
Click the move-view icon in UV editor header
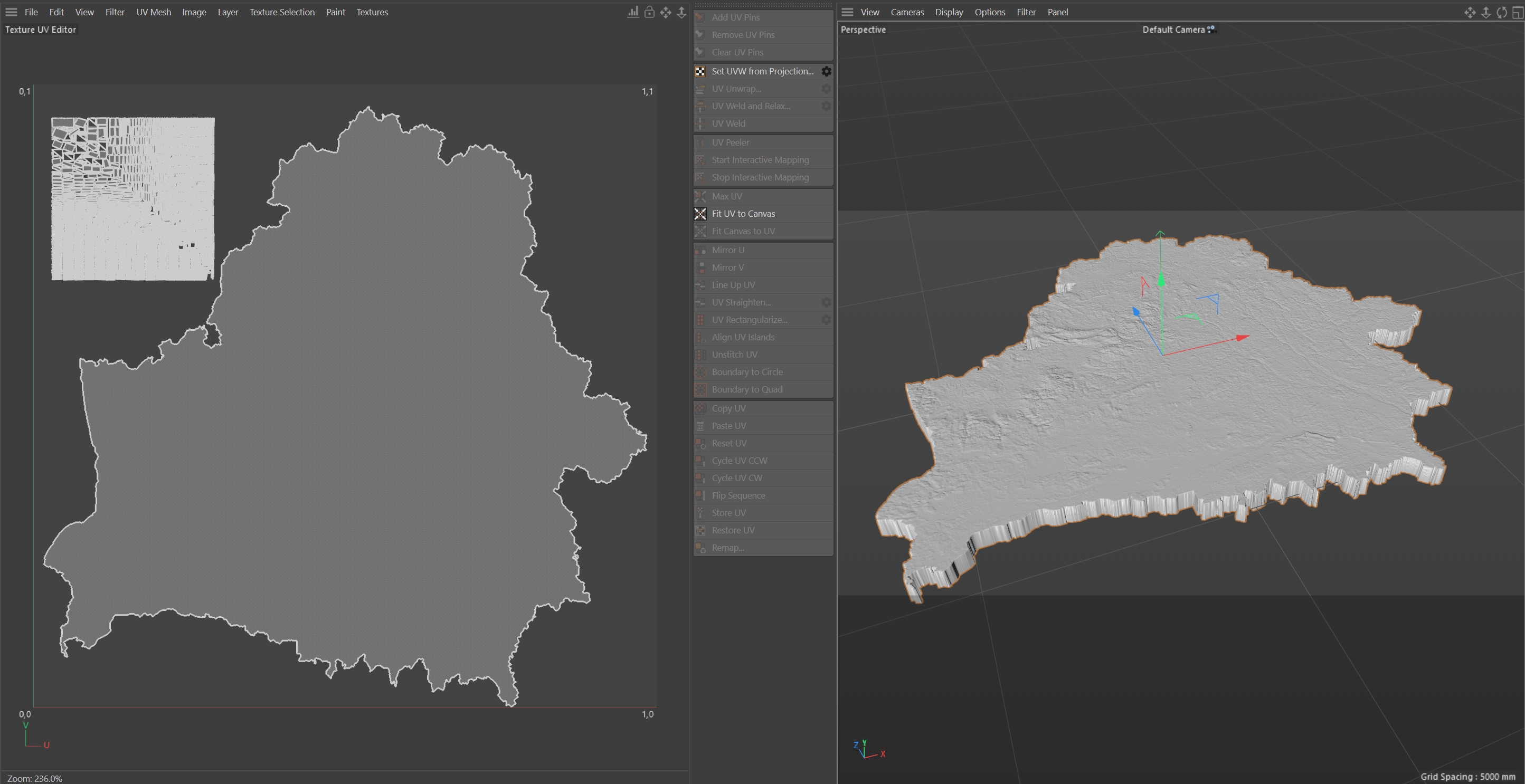coord(666,12)
